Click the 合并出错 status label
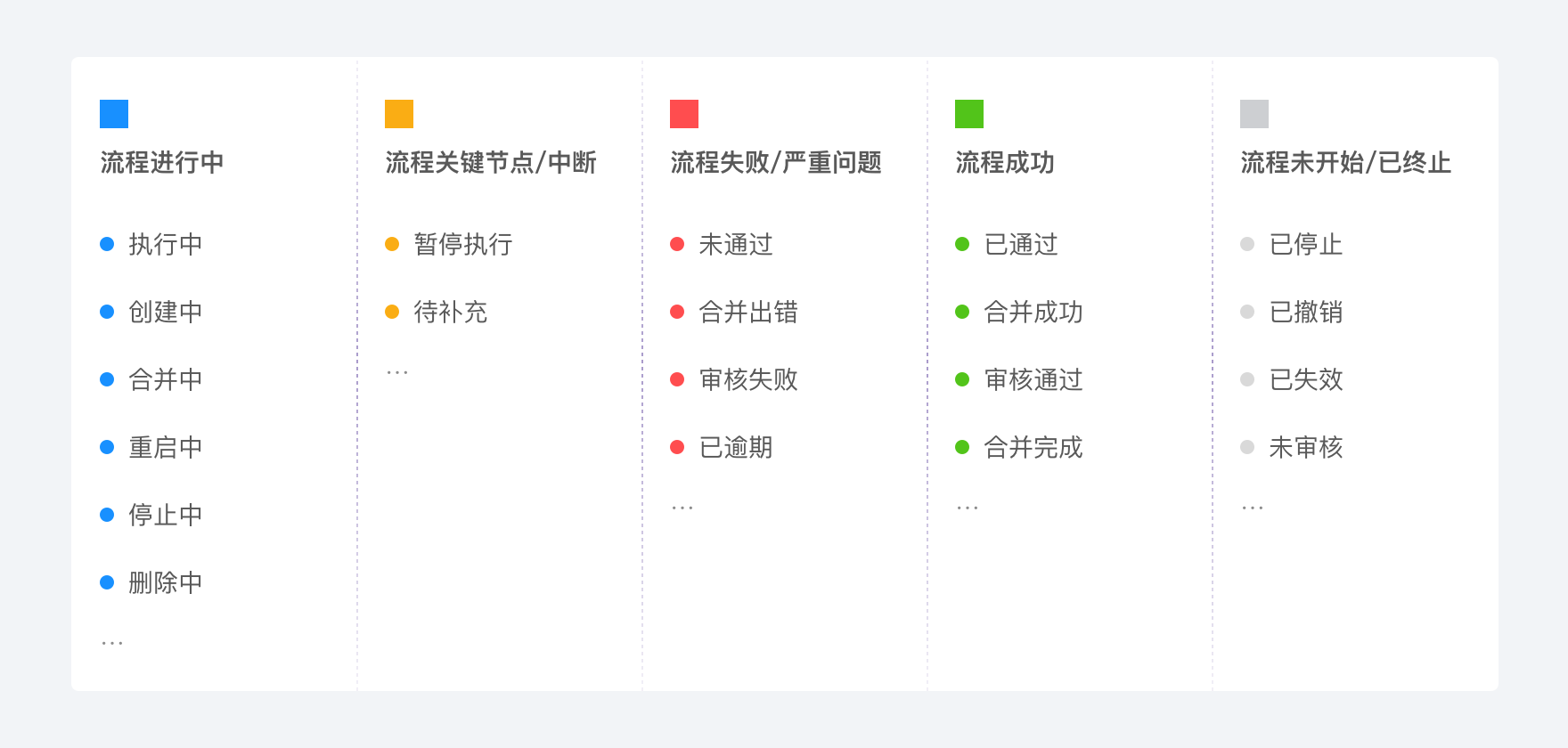This screenshot has width=1568, height=748. [748, 312]
